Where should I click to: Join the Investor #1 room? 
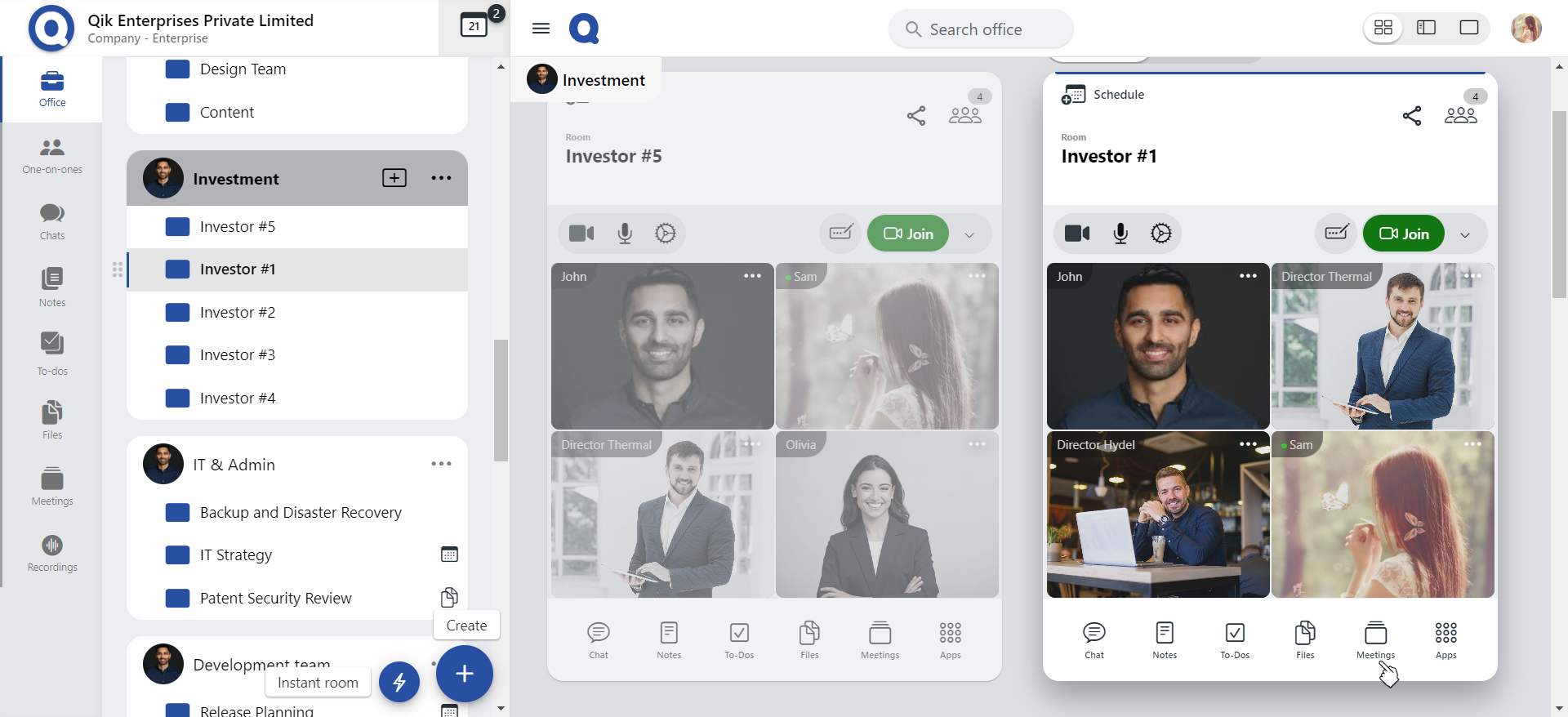tap(1404, 234)
